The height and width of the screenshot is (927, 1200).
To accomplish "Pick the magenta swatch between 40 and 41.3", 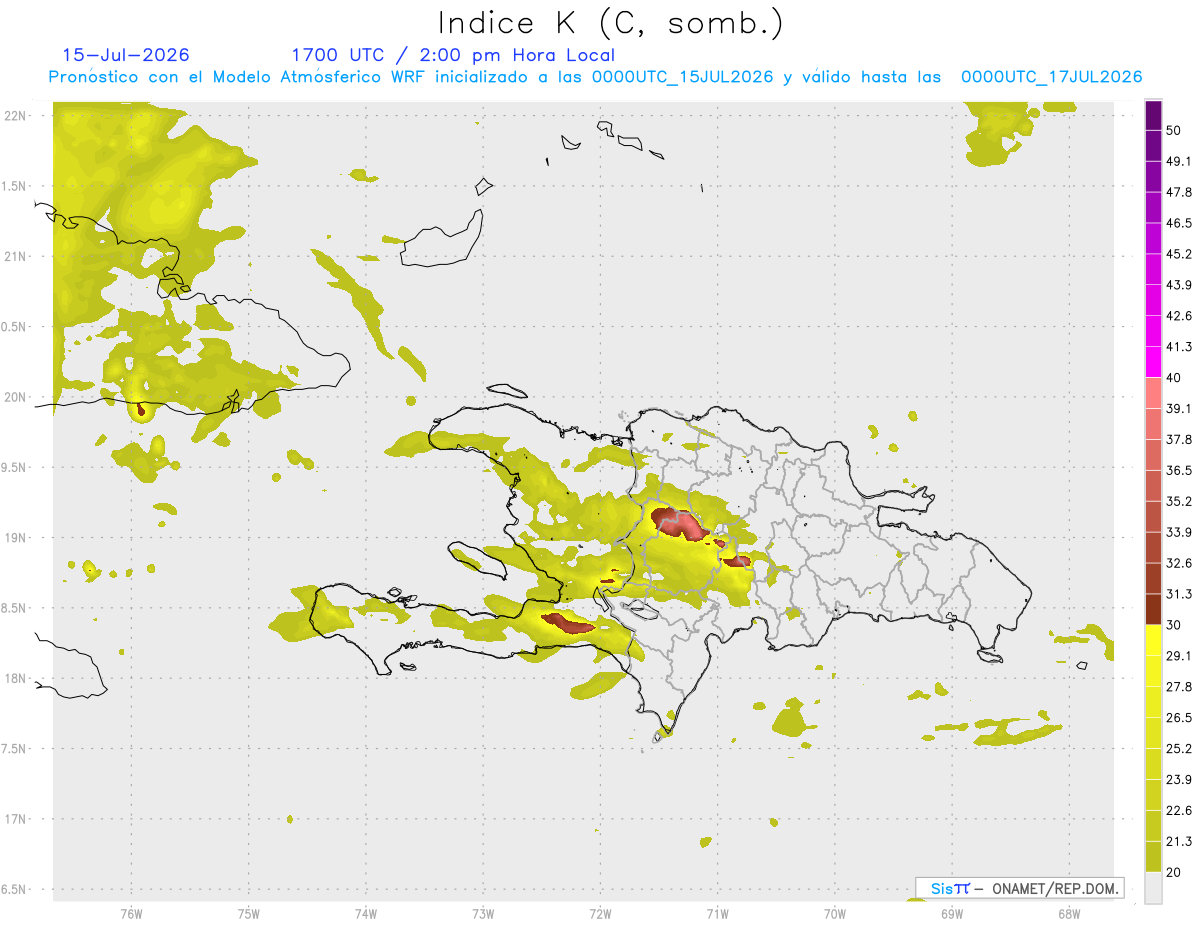I will pyautogui.click(x=1153, y=362).
